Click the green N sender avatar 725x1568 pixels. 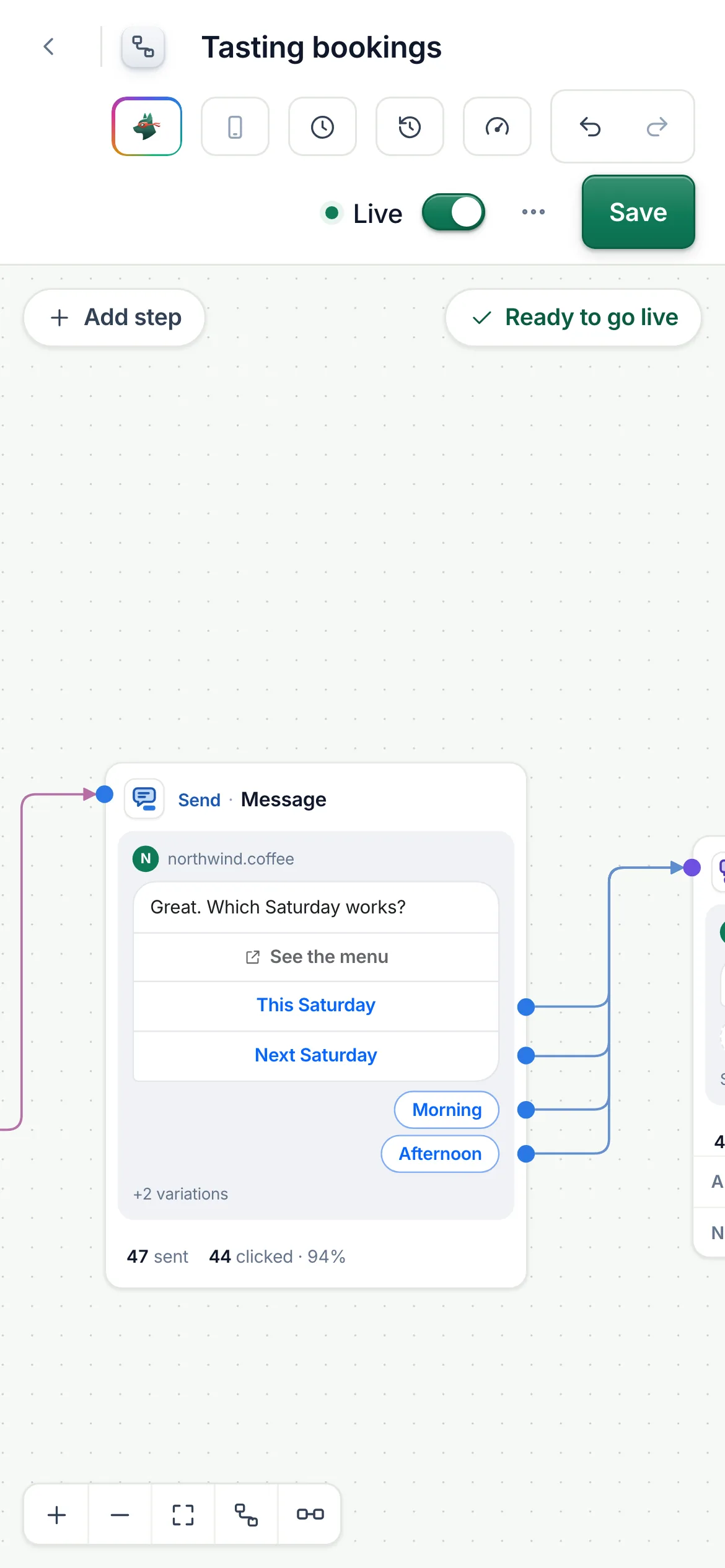146,858
